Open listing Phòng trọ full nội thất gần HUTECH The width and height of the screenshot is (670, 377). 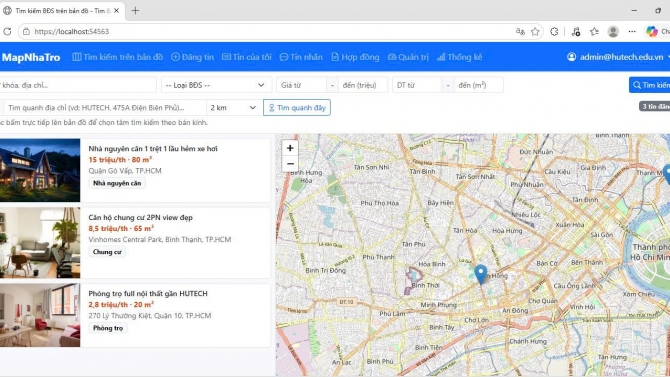pyautogui.click(x=148, y=294)
